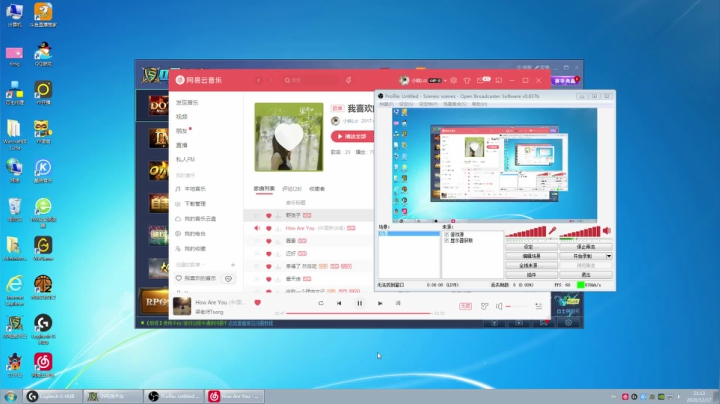This screenshot has width=720, height=404.
Task: Open 下载管理 in the NetEase sidebar
Action: pos(195,204)
